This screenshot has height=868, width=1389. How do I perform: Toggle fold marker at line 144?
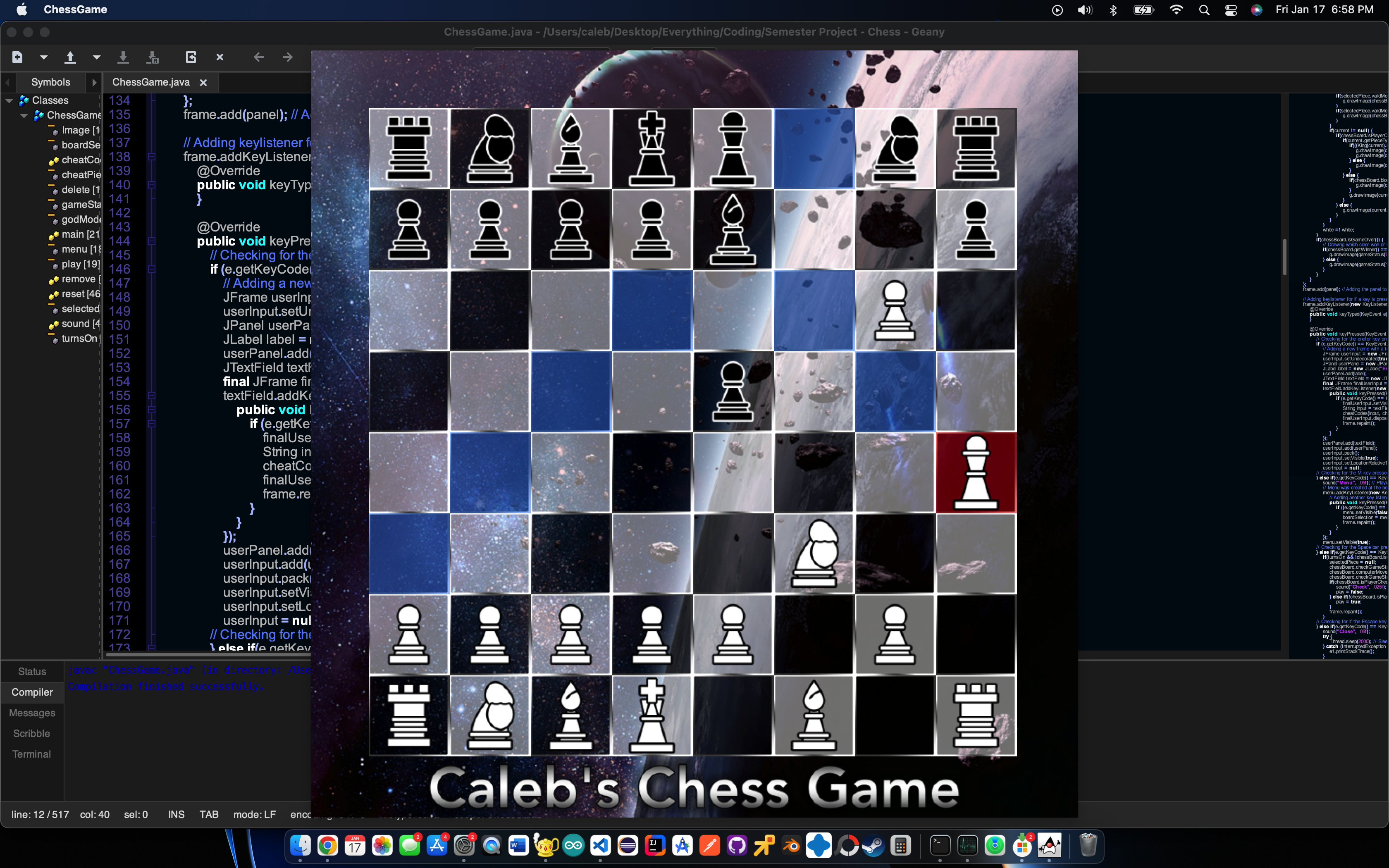click(x=152, y=241)
